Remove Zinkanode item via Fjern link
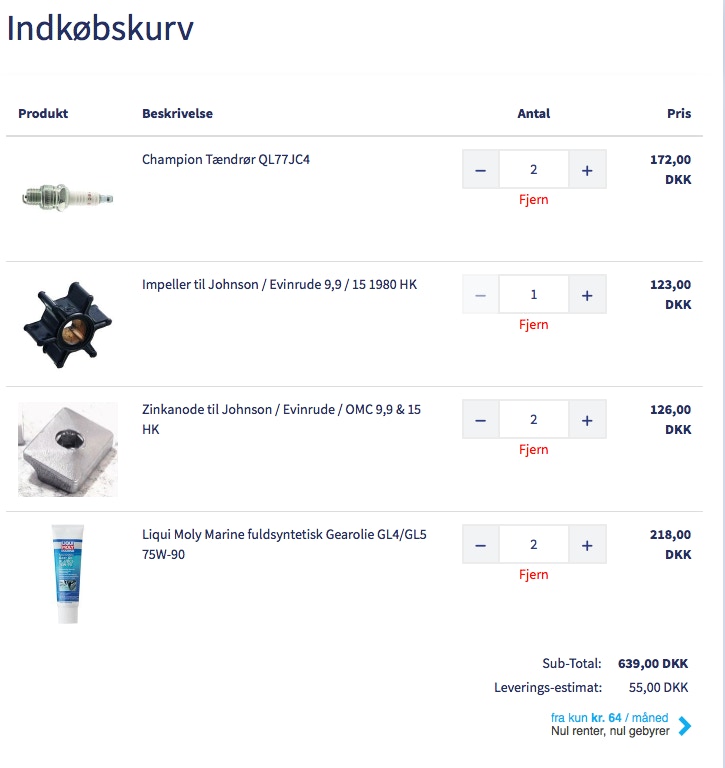Image resolution: width=725 pixels, height=768 pixels. click(x=533, y=450)
